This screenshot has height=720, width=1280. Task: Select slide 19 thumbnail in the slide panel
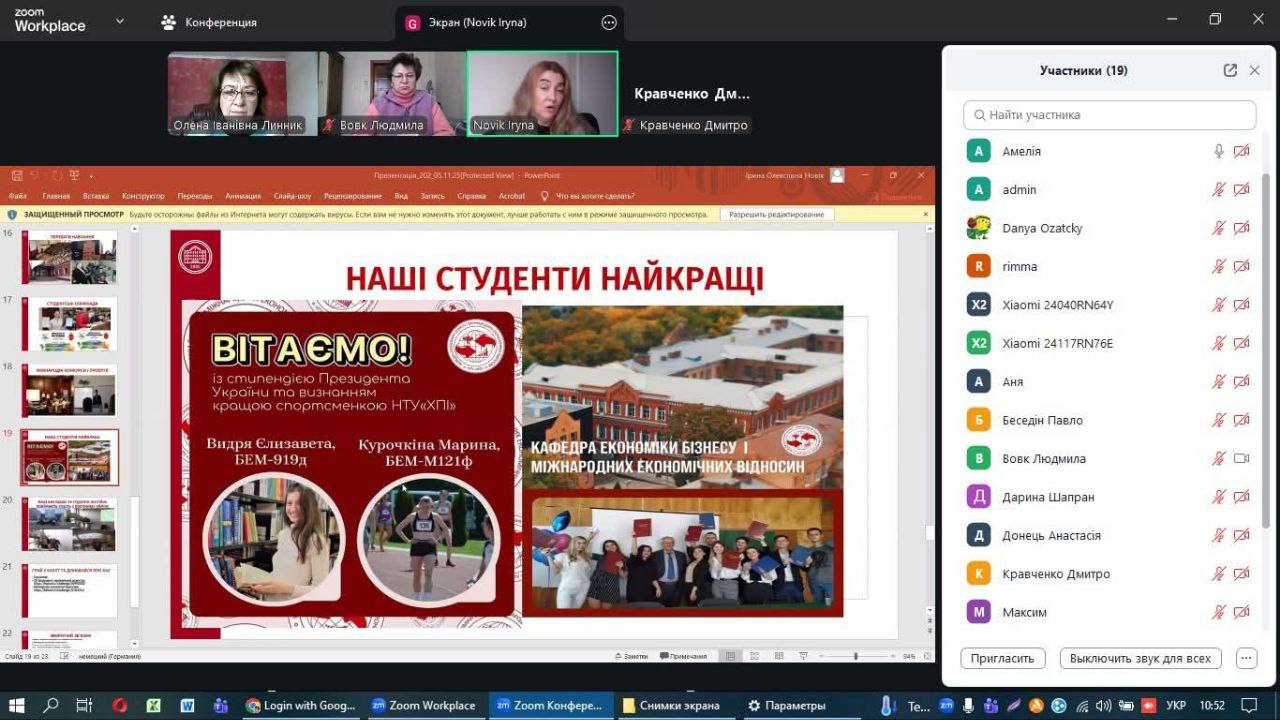tap(68, 457)
